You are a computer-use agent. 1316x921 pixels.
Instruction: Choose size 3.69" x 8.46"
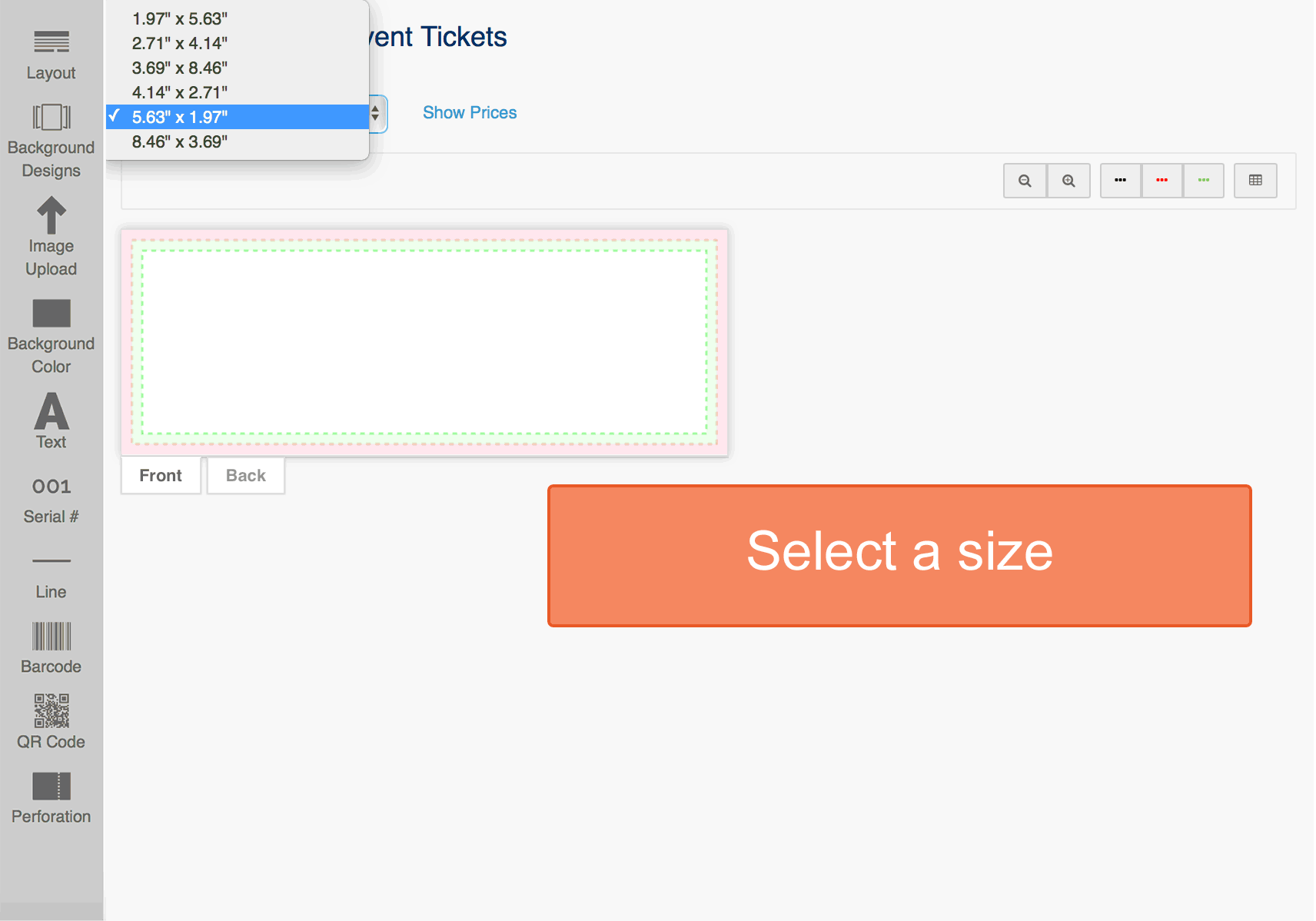coord(238,68)
